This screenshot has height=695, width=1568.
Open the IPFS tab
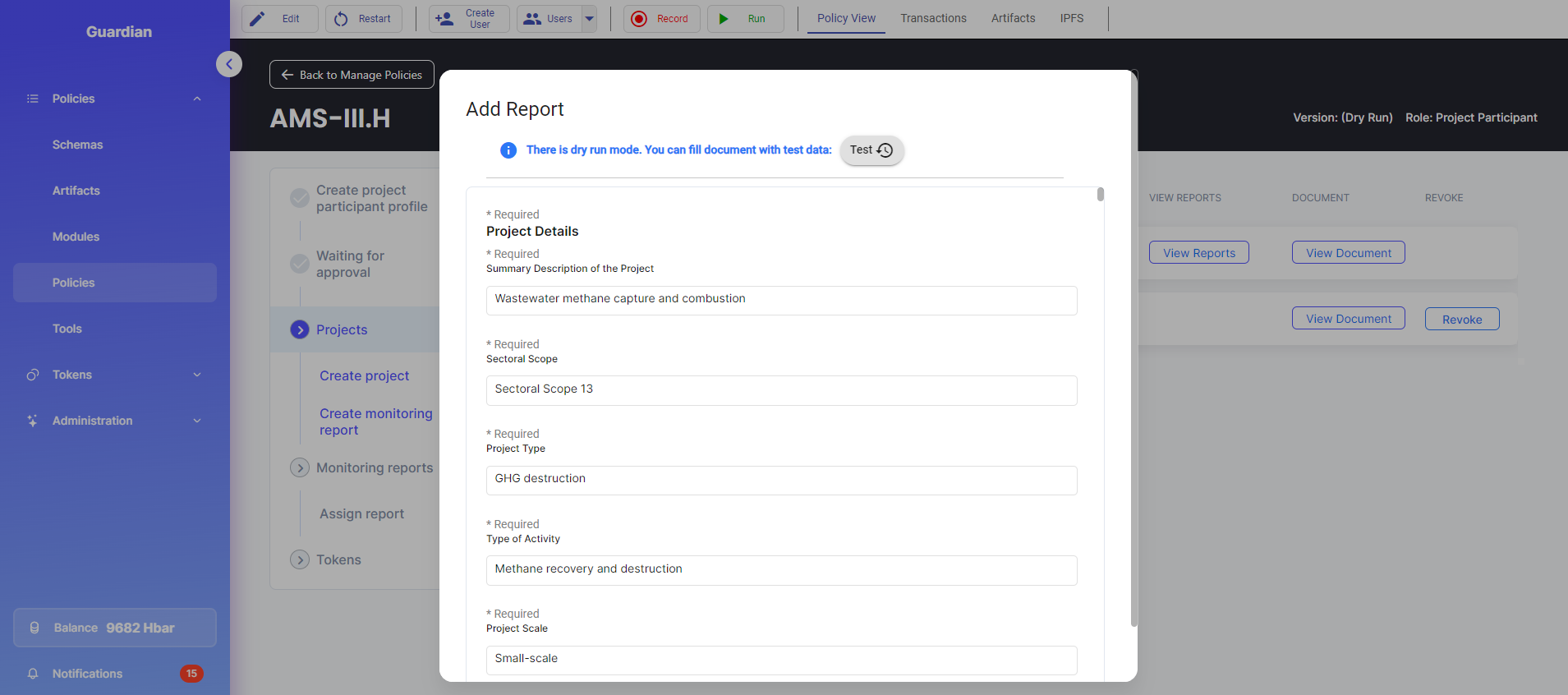(1071, 18)
